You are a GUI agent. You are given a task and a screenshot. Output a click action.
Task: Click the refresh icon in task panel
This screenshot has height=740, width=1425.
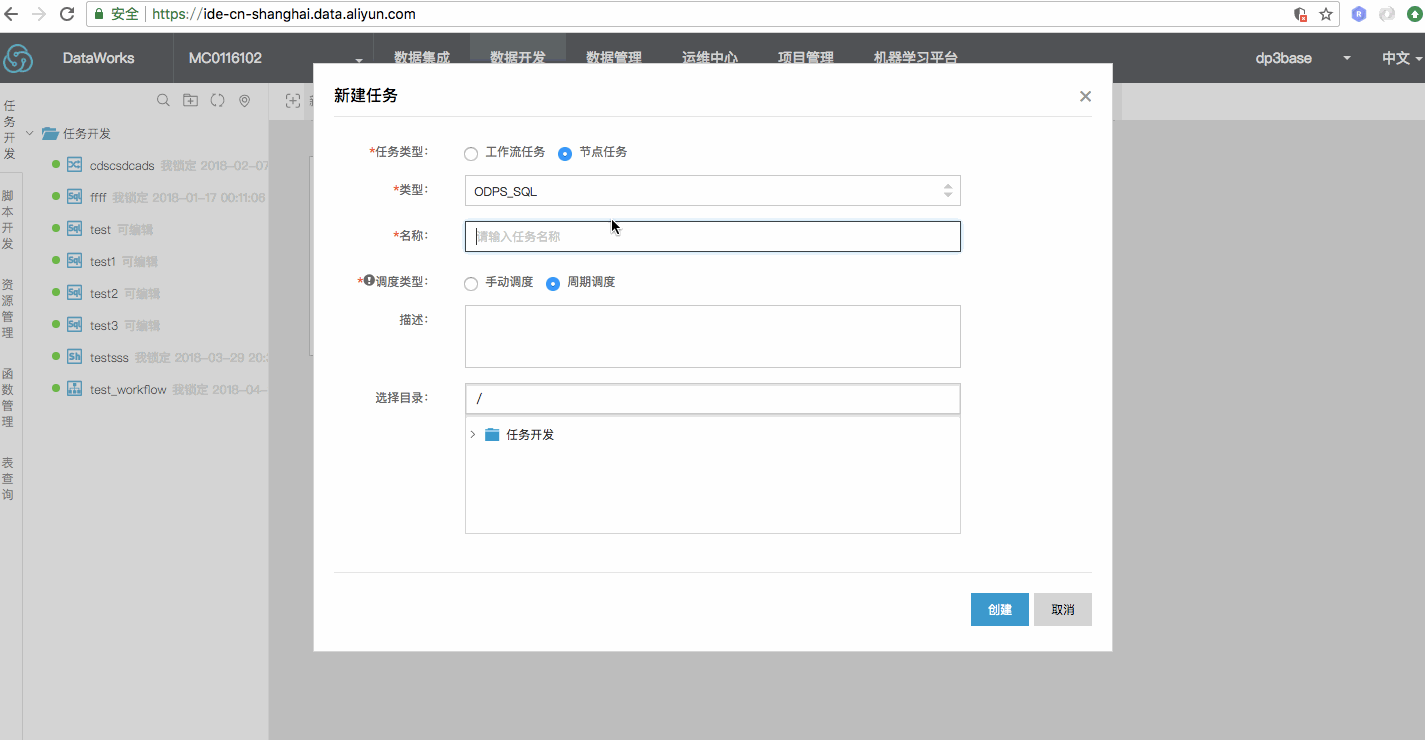tap(217, 100)
